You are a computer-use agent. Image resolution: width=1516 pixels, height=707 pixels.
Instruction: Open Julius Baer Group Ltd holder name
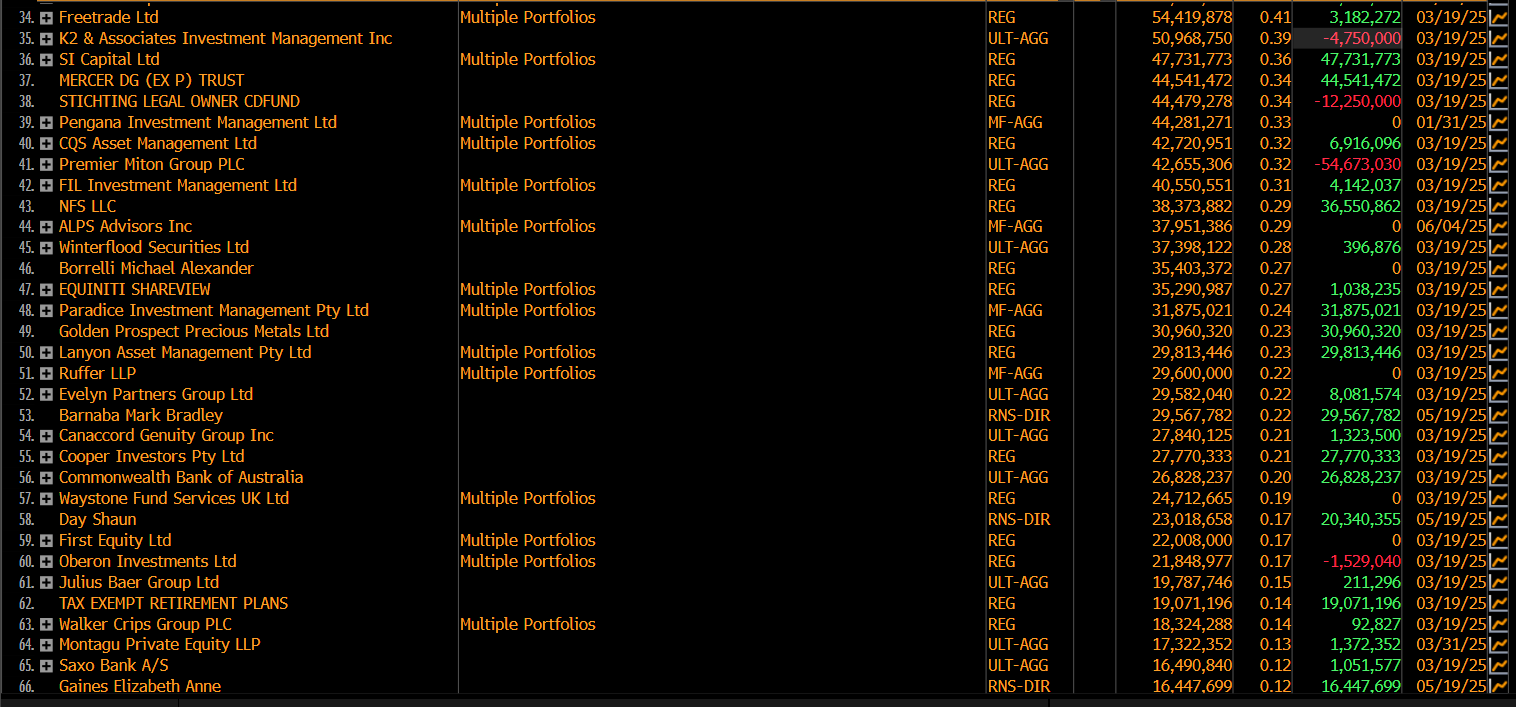coord(139,582)
